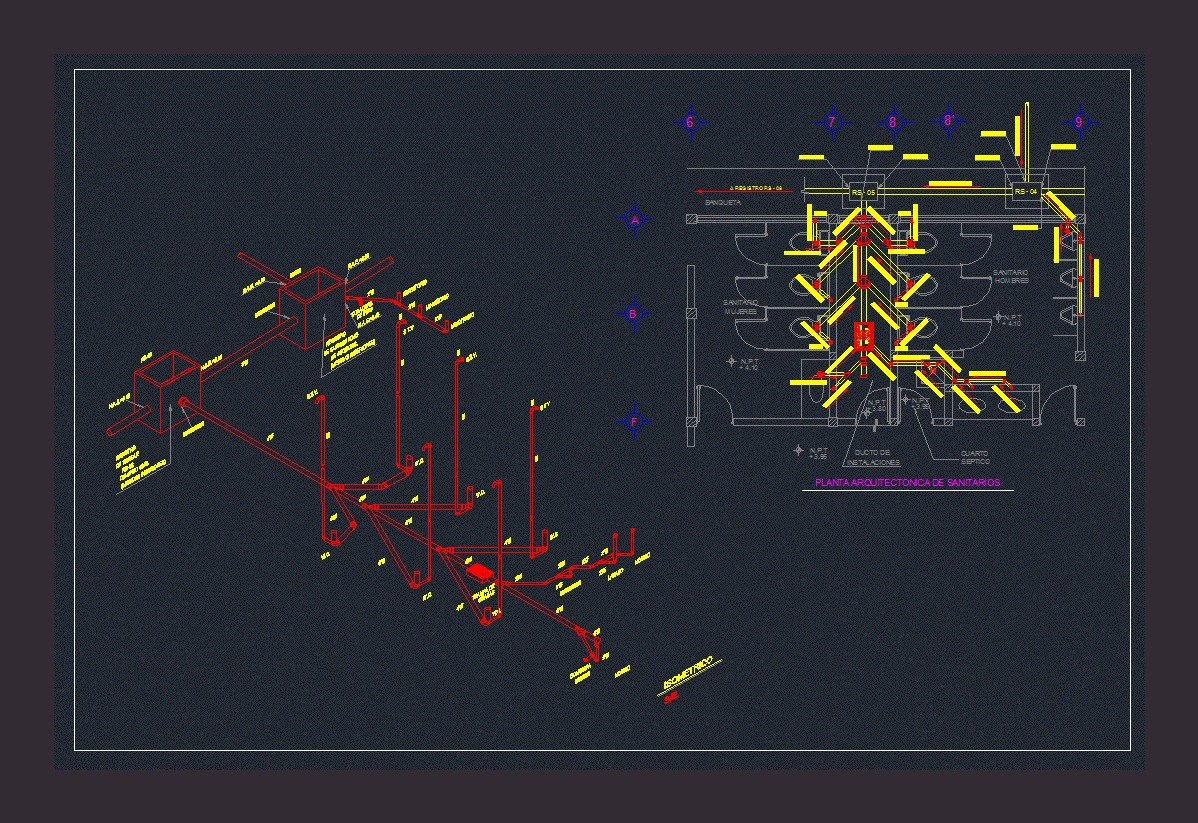Select the DUCTO DE INSTALACIONES label

[873, 458]
